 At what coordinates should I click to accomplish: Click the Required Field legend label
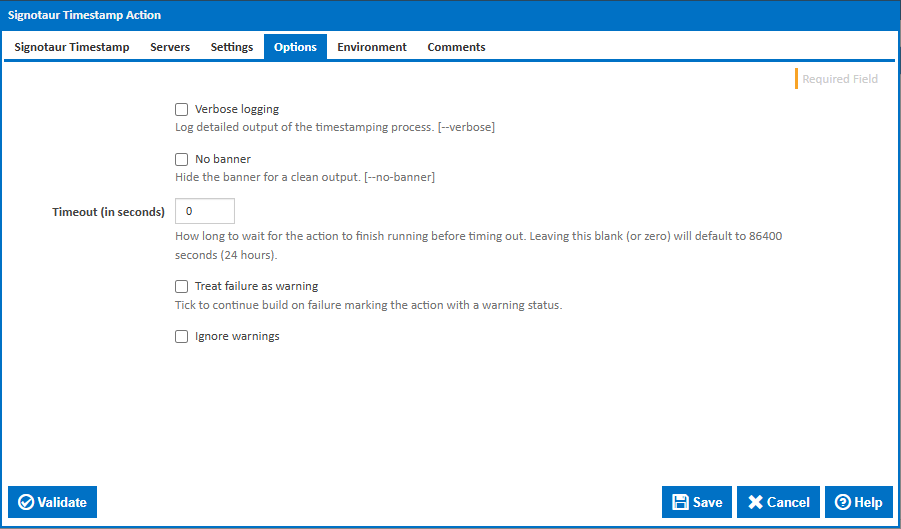click(x=840, y=79)
